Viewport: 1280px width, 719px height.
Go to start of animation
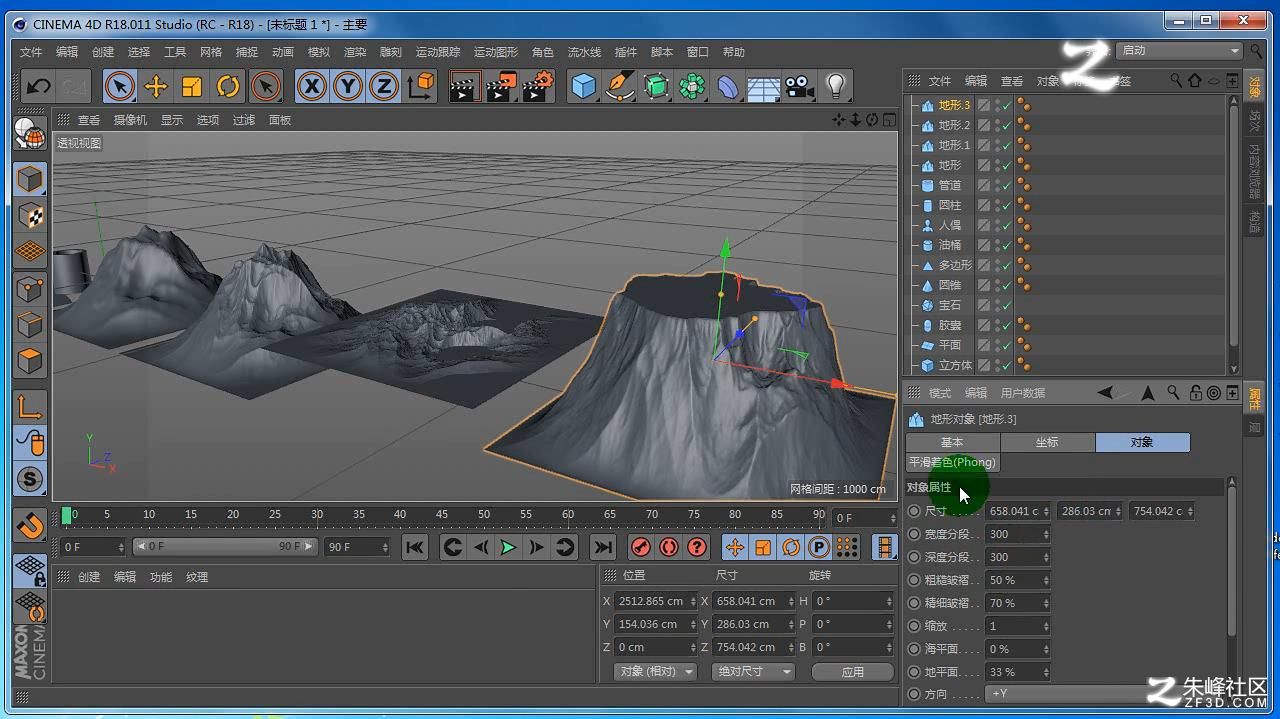pyautogui.click(x=415, y=547)
